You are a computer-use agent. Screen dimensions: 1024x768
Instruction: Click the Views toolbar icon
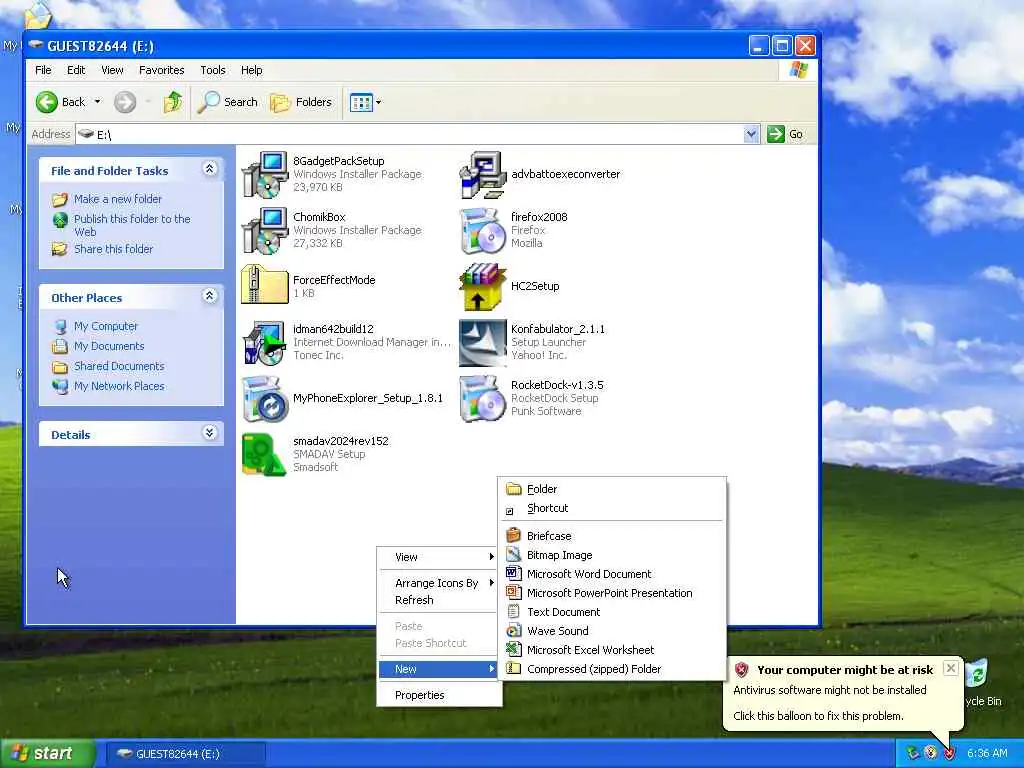click(x=360, y=103)
